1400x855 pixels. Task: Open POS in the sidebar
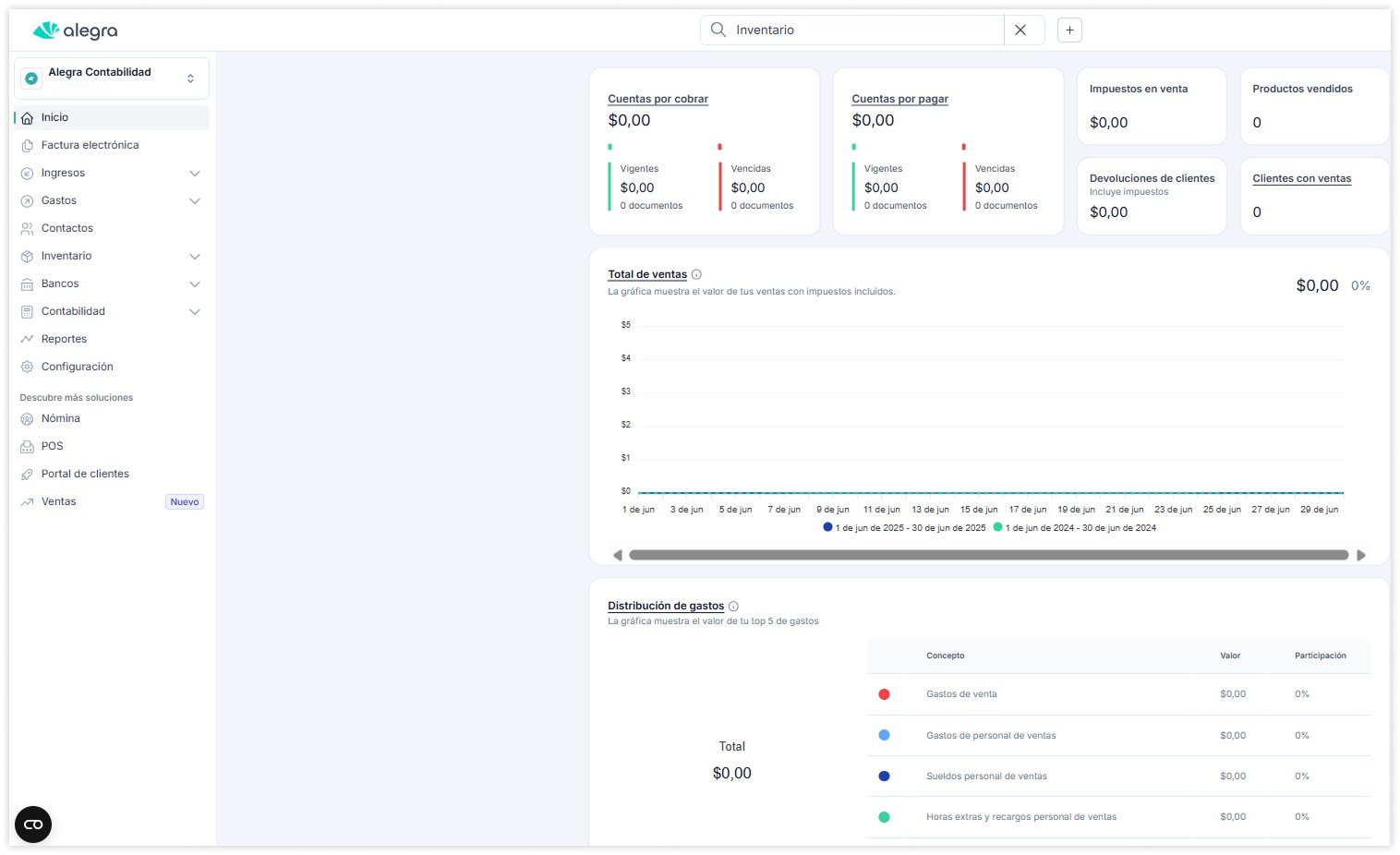pyautogui.click(x=112, y=446)
